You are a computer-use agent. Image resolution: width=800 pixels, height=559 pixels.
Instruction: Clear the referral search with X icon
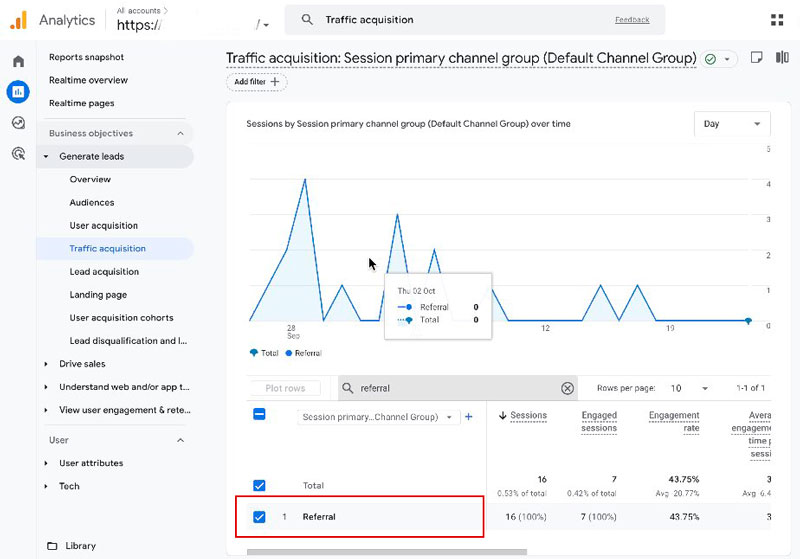[x=567, y=389]
